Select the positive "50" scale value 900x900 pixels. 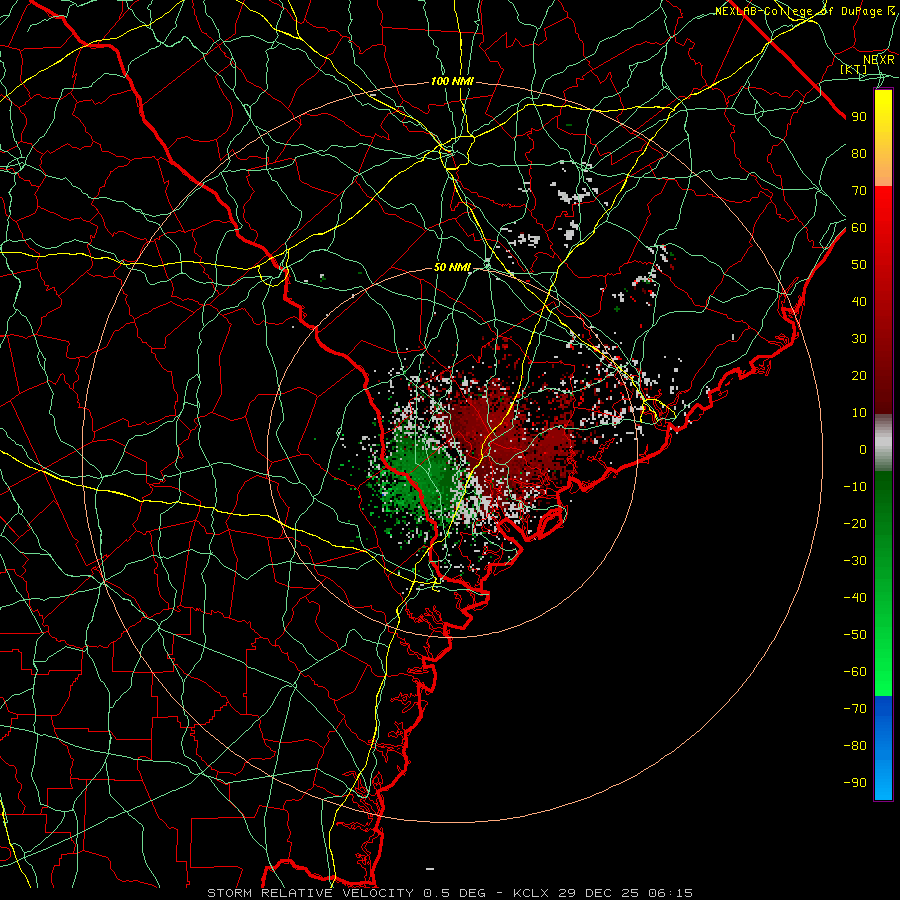point(859,265)
